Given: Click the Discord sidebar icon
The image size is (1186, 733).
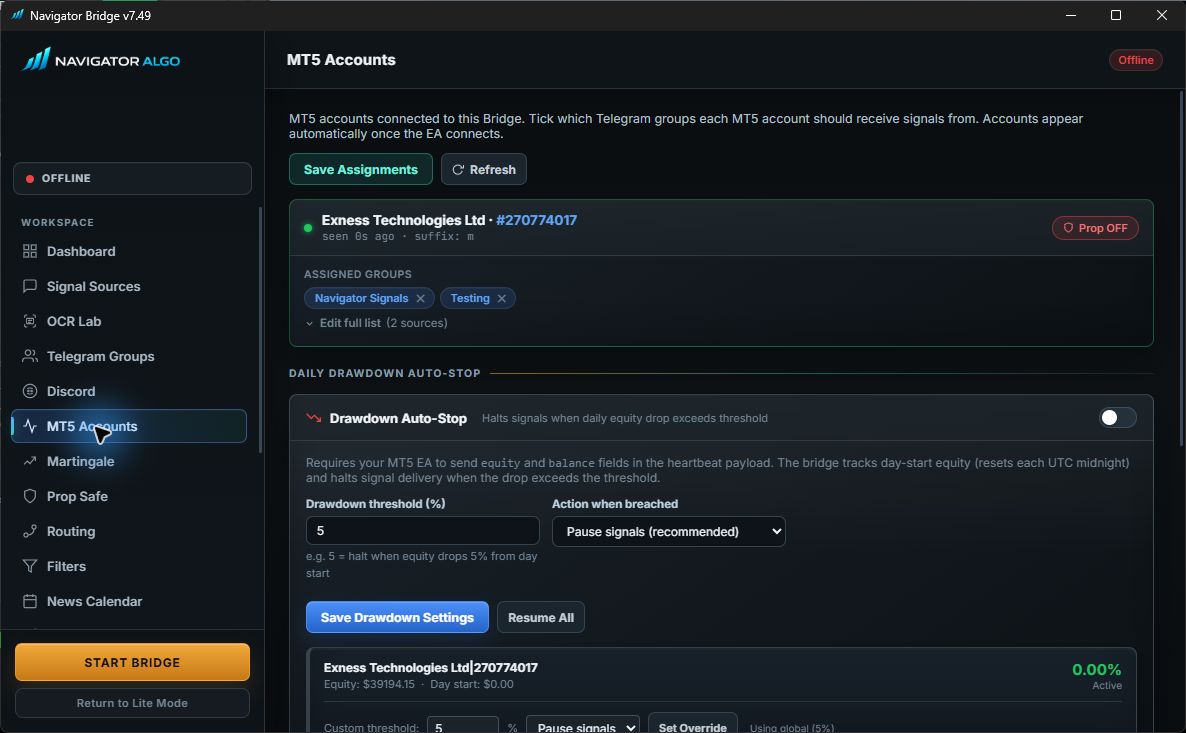Looking at the screenshot, I should [x=29, y=391].
